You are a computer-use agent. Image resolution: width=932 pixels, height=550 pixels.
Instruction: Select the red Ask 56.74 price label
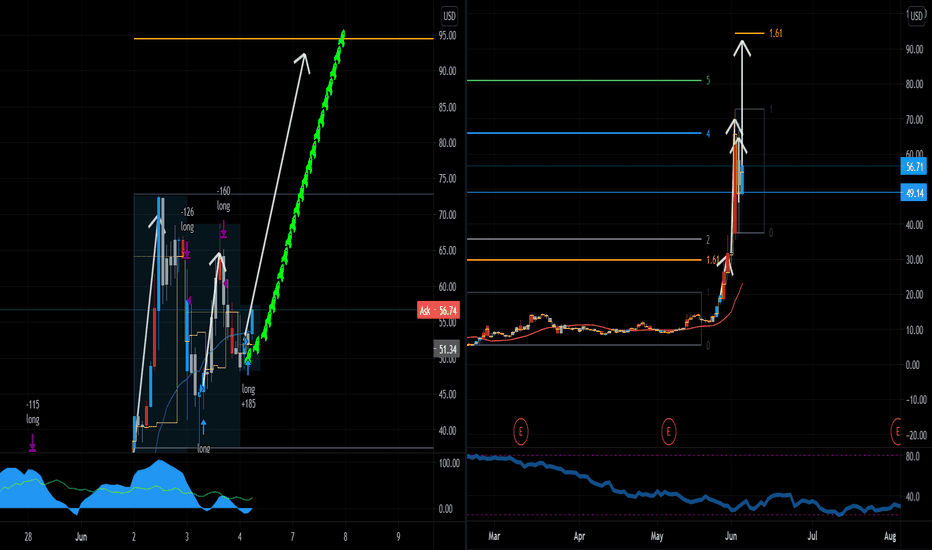pos(438,310)
